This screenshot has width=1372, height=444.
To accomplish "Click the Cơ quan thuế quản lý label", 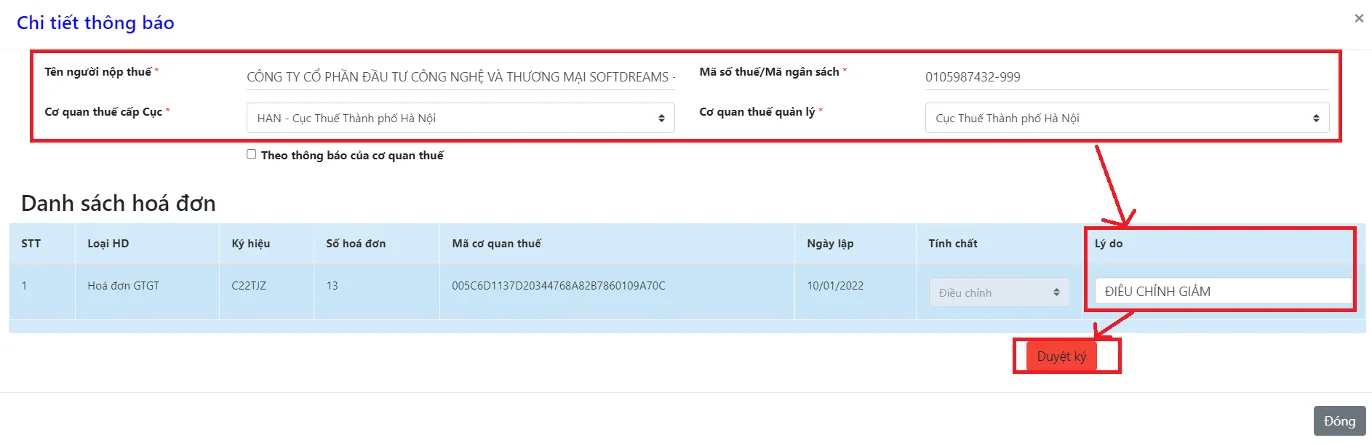I will [x=759, y=111].
